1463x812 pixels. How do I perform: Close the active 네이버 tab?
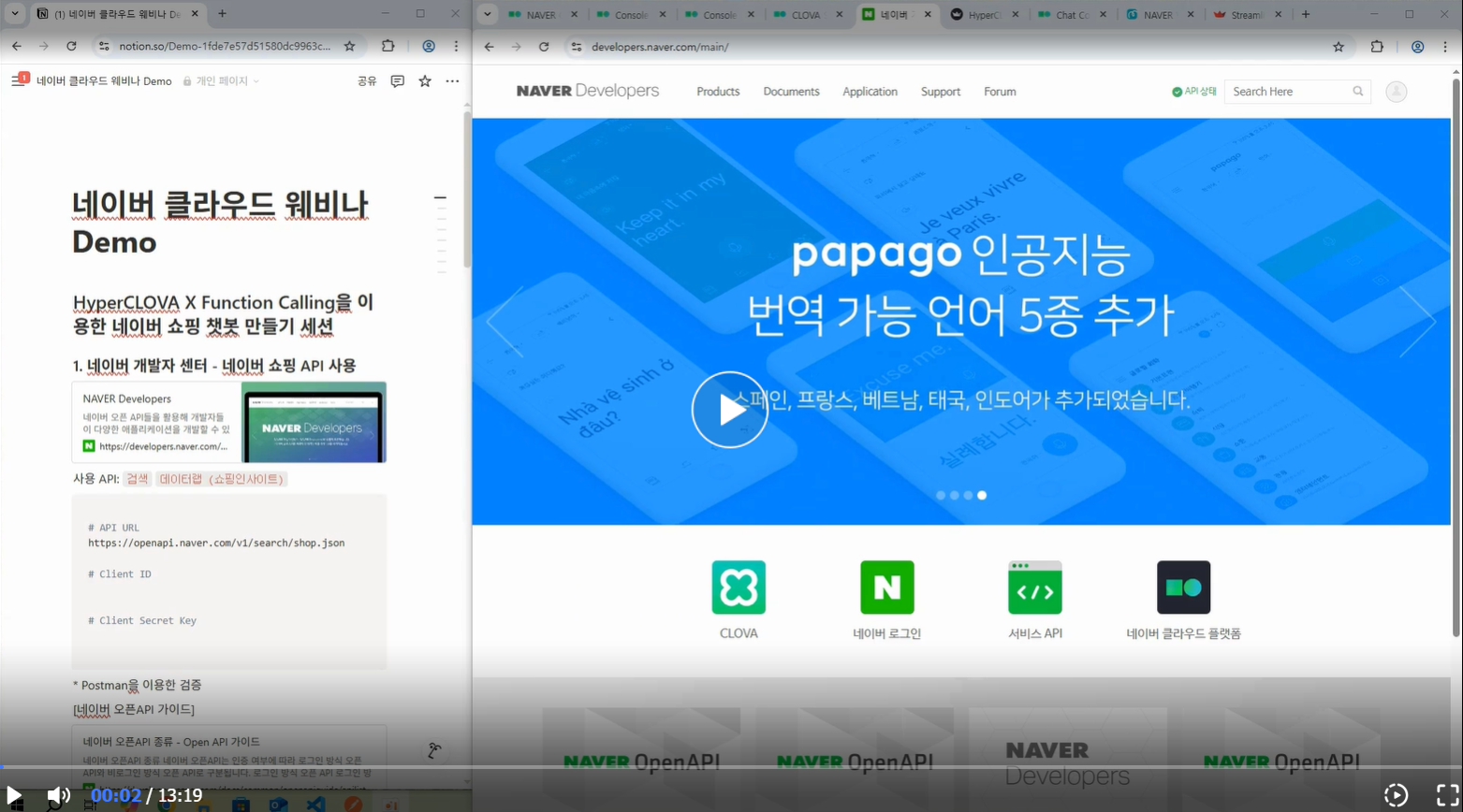pos(926,15)
